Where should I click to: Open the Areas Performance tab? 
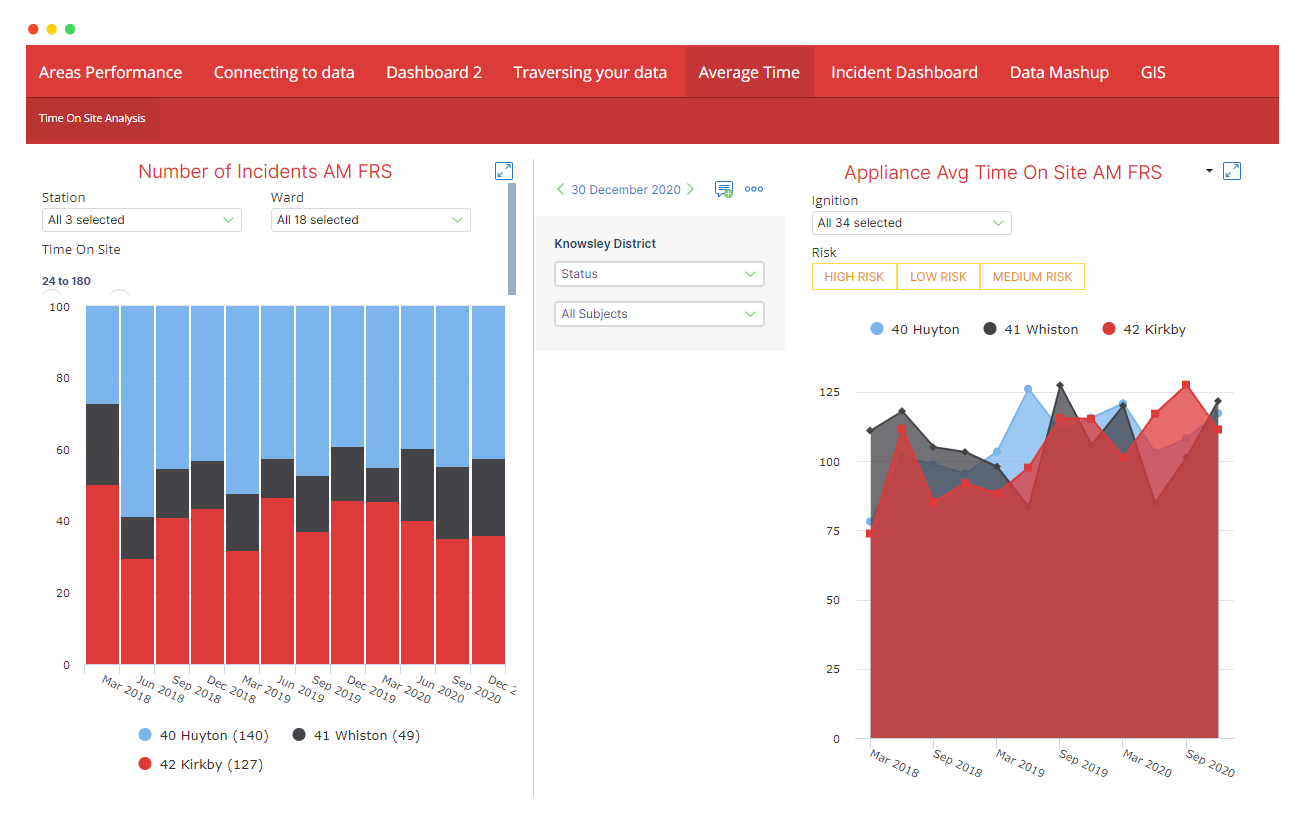110,72
